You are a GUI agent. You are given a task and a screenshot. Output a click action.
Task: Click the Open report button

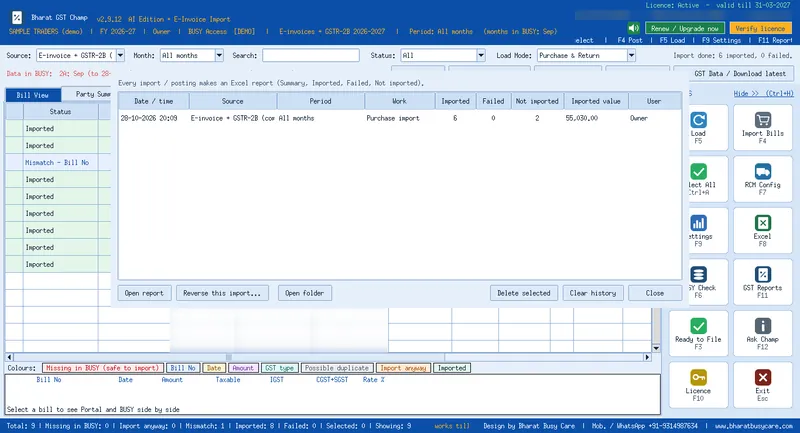[x=144, y=293]
